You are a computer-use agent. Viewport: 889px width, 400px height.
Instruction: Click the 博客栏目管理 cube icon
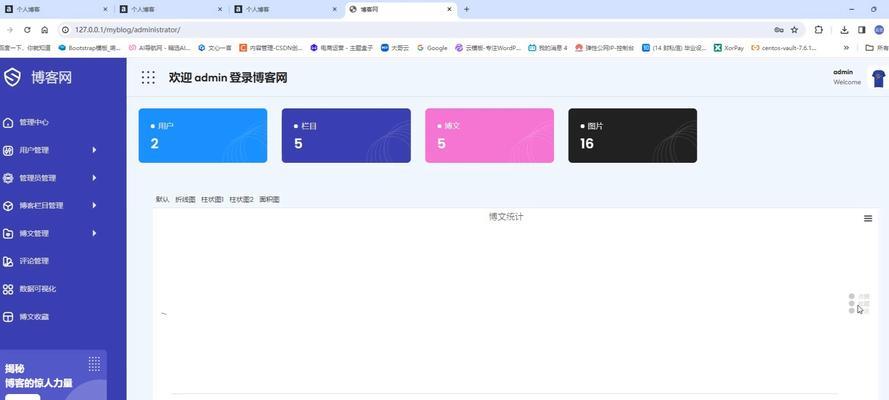[8, 206]
